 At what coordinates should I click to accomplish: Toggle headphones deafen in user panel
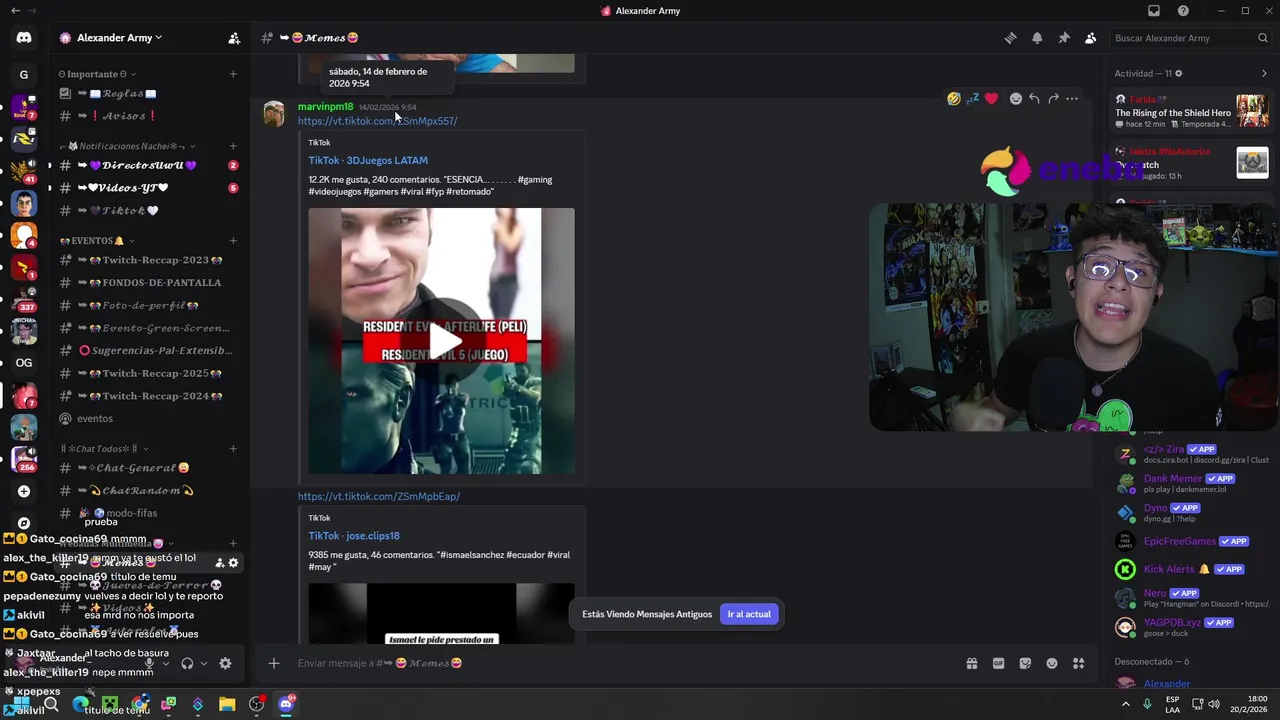187,663
